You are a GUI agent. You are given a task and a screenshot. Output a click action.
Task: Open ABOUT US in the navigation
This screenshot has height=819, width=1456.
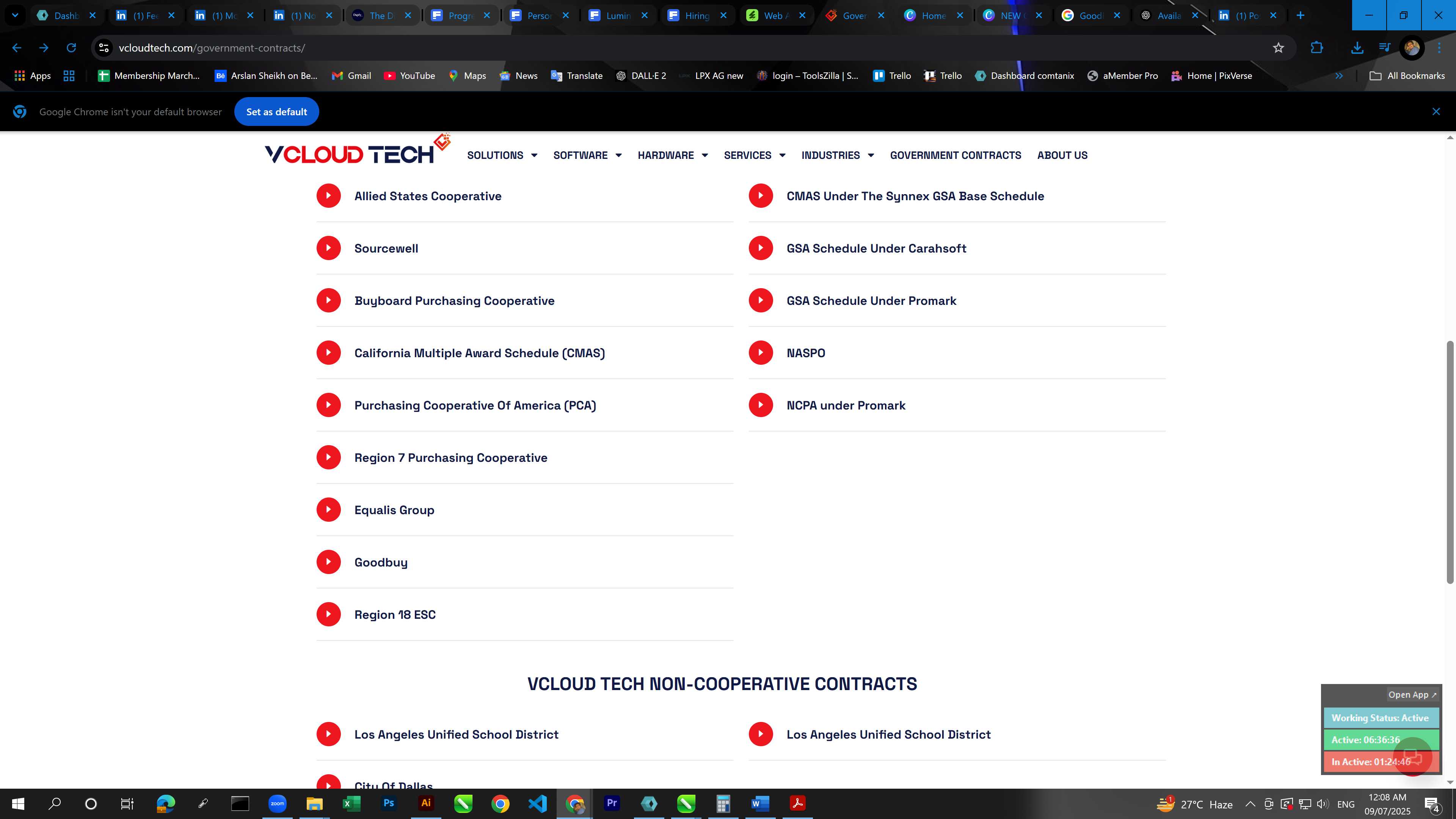[1062, 155]
